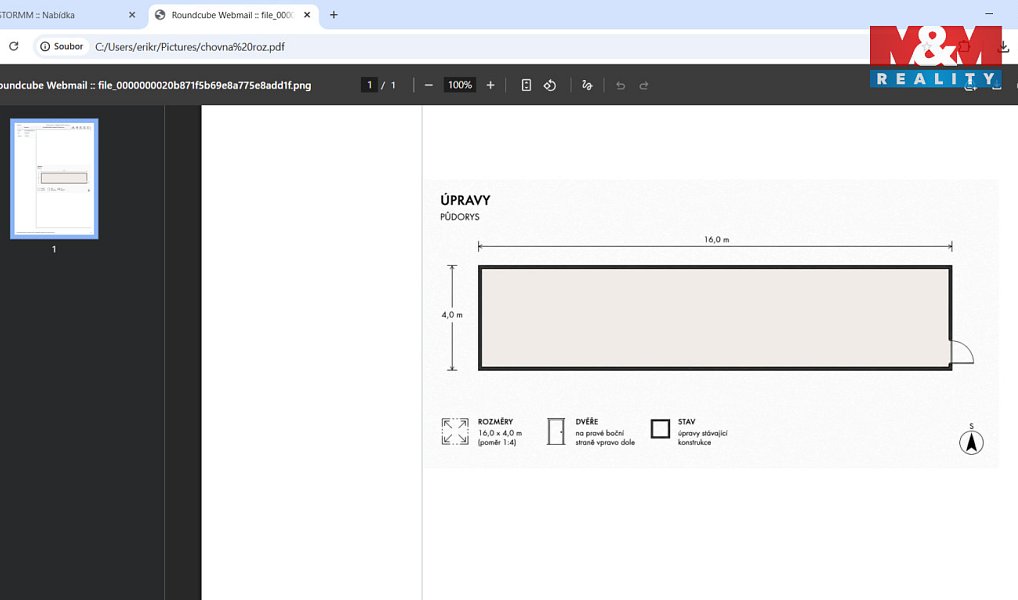Screen dimensions: 1018x600
Task: Click the 100% zoom level field
Action: coord(460,85)
